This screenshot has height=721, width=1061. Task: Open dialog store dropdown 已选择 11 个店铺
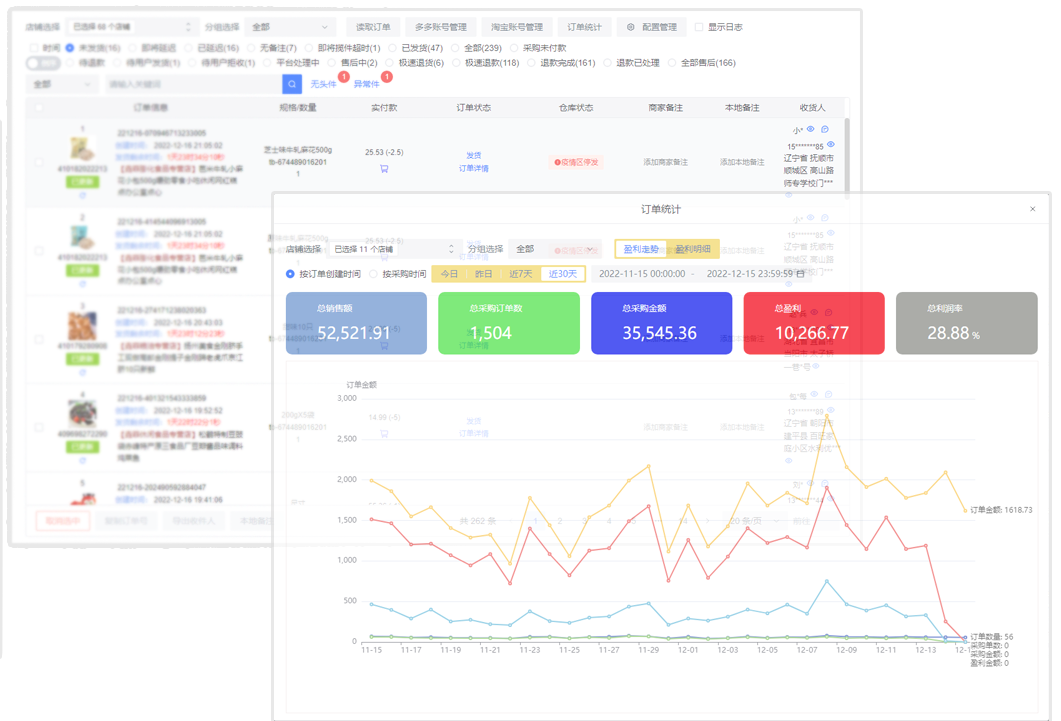394,249
